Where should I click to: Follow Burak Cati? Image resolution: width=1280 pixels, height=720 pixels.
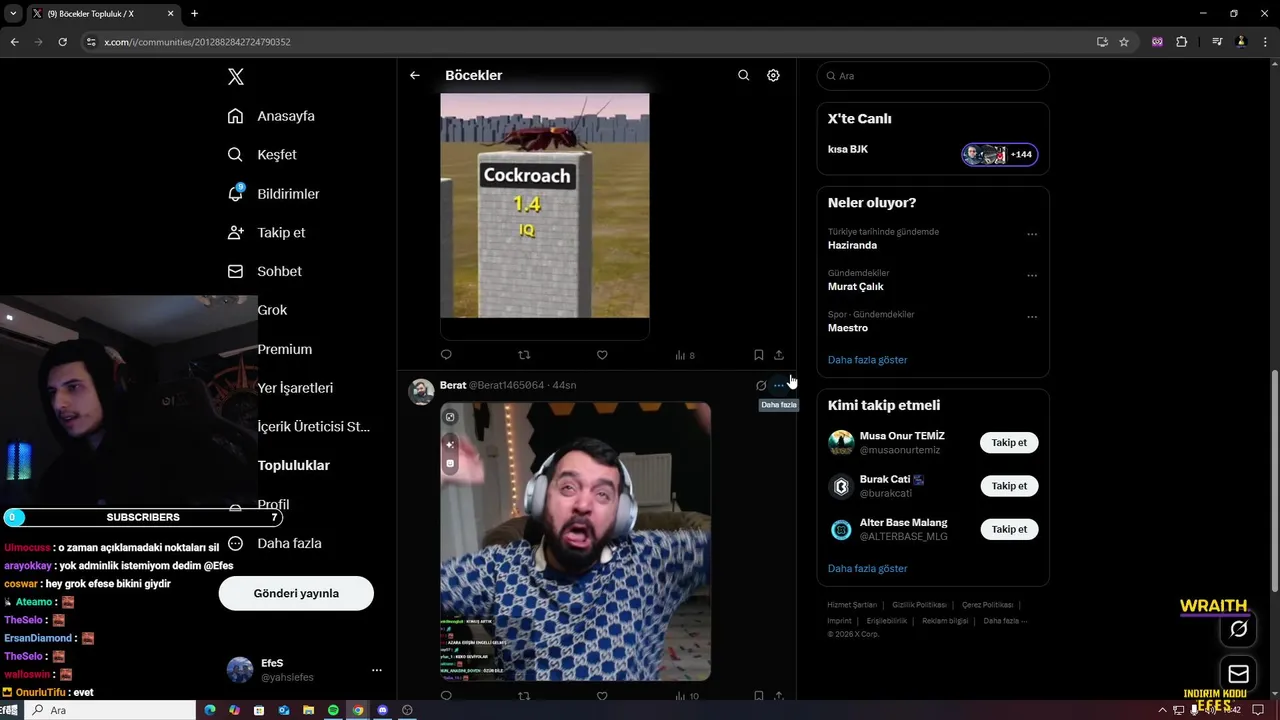1009,486
